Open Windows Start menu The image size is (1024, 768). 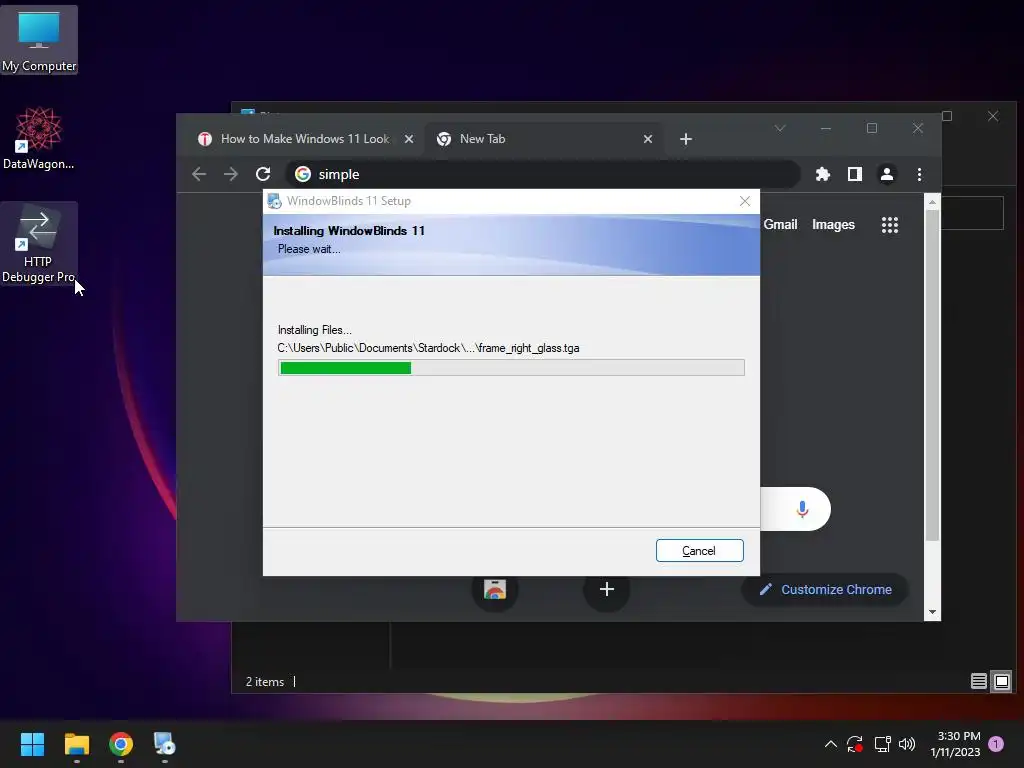pos(32,744)
